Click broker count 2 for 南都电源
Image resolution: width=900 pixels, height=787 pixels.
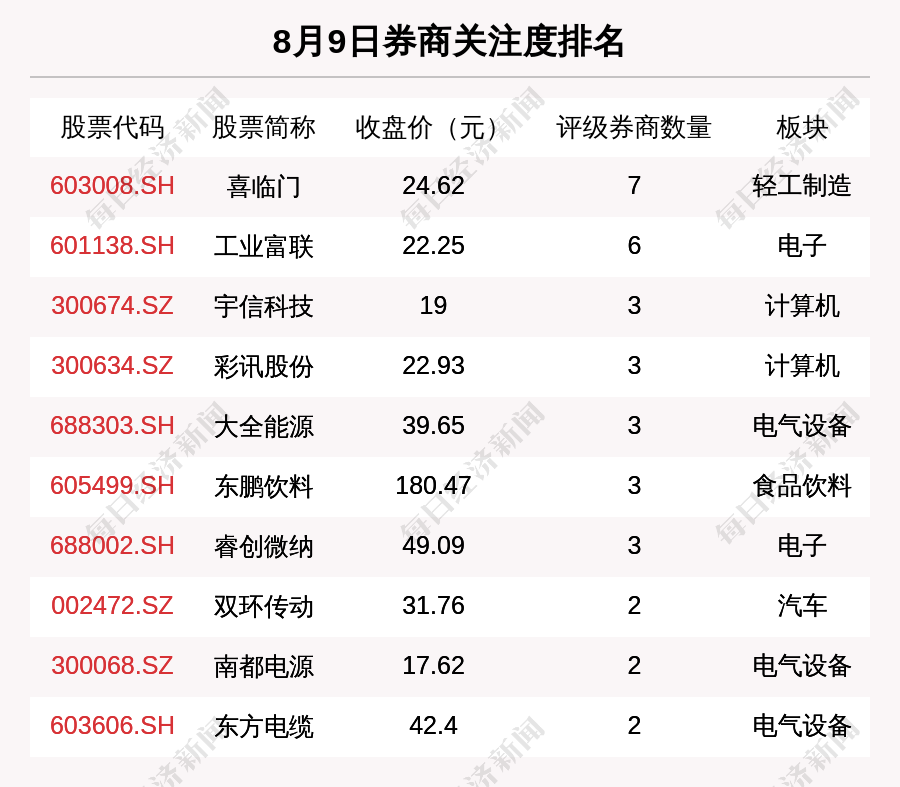click(x=634, y=666)
